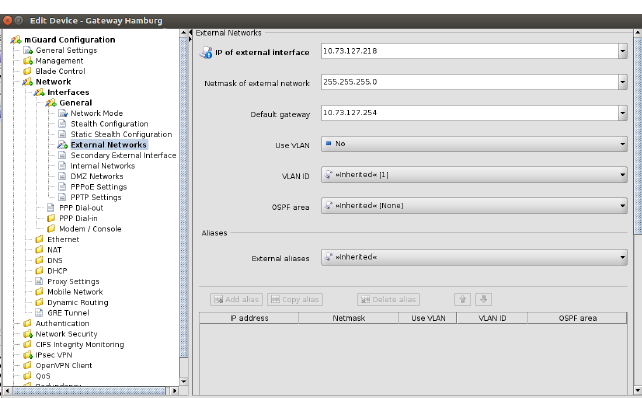Click the GRE Tunnel page icon
Viewport: 642px width, 398px height.
(39, 313)
